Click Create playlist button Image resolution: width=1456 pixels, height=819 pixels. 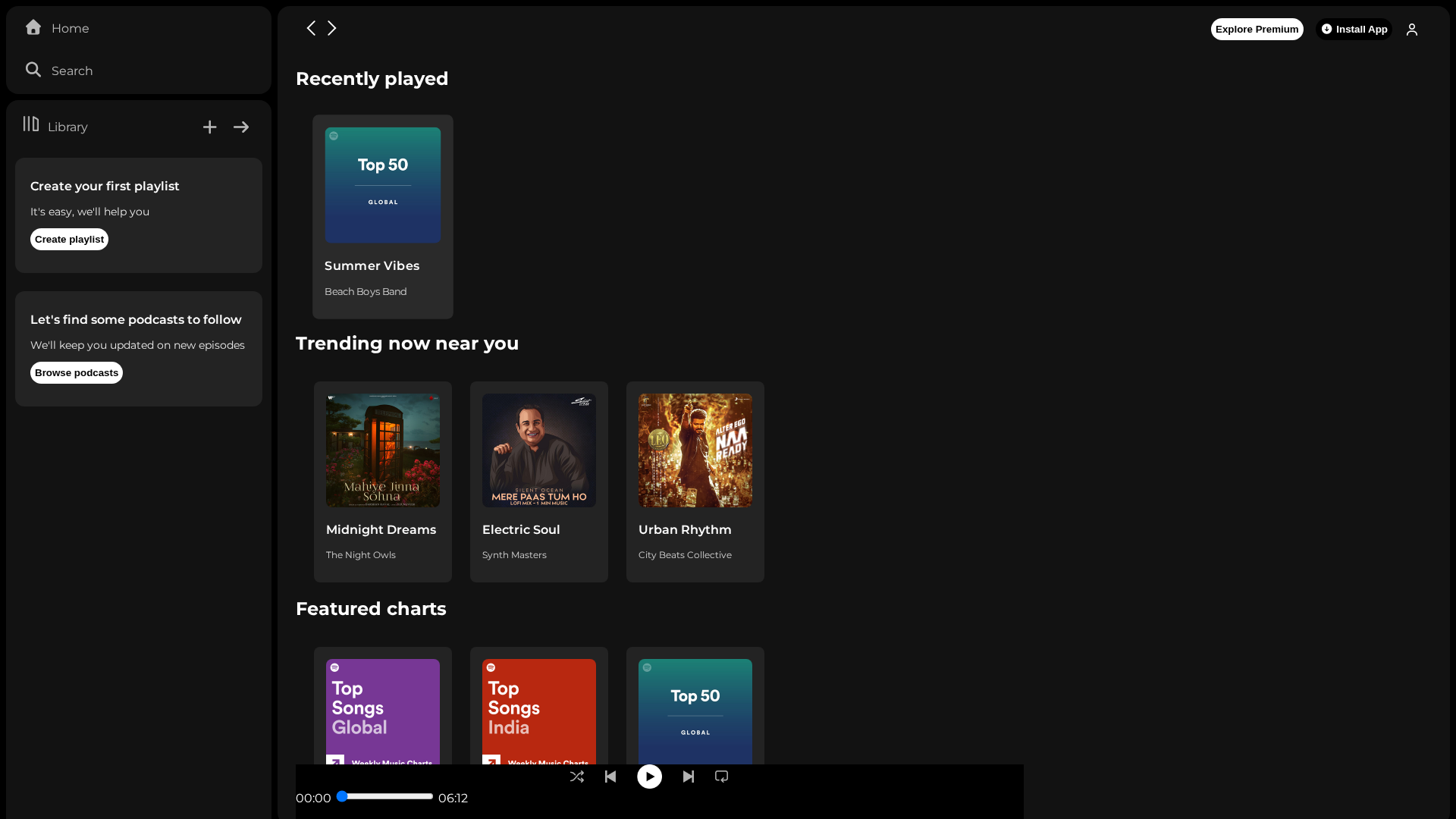[x=69, y=240]
